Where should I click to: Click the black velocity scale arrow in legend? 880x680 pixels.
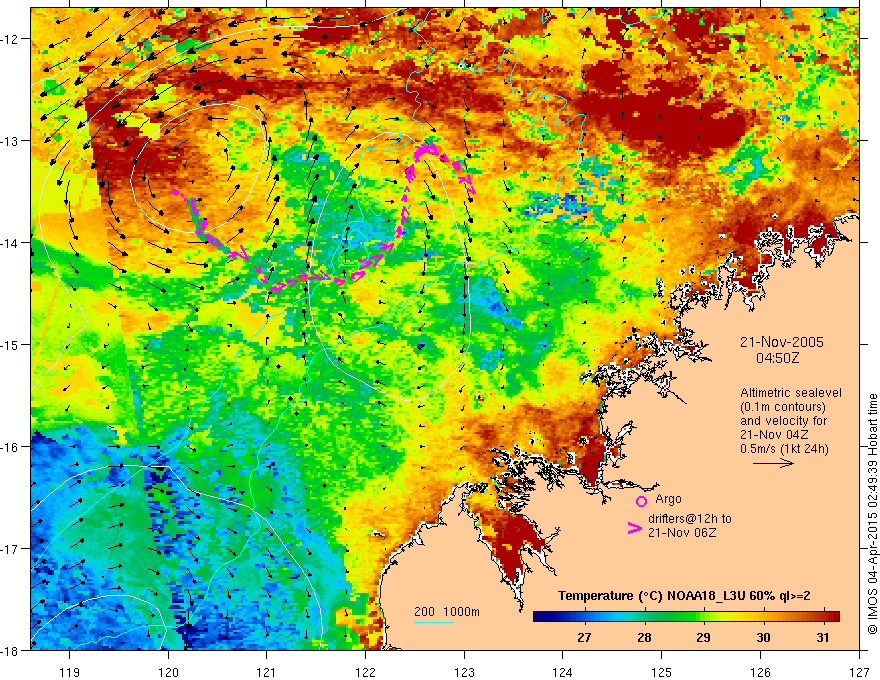point(773,463)
